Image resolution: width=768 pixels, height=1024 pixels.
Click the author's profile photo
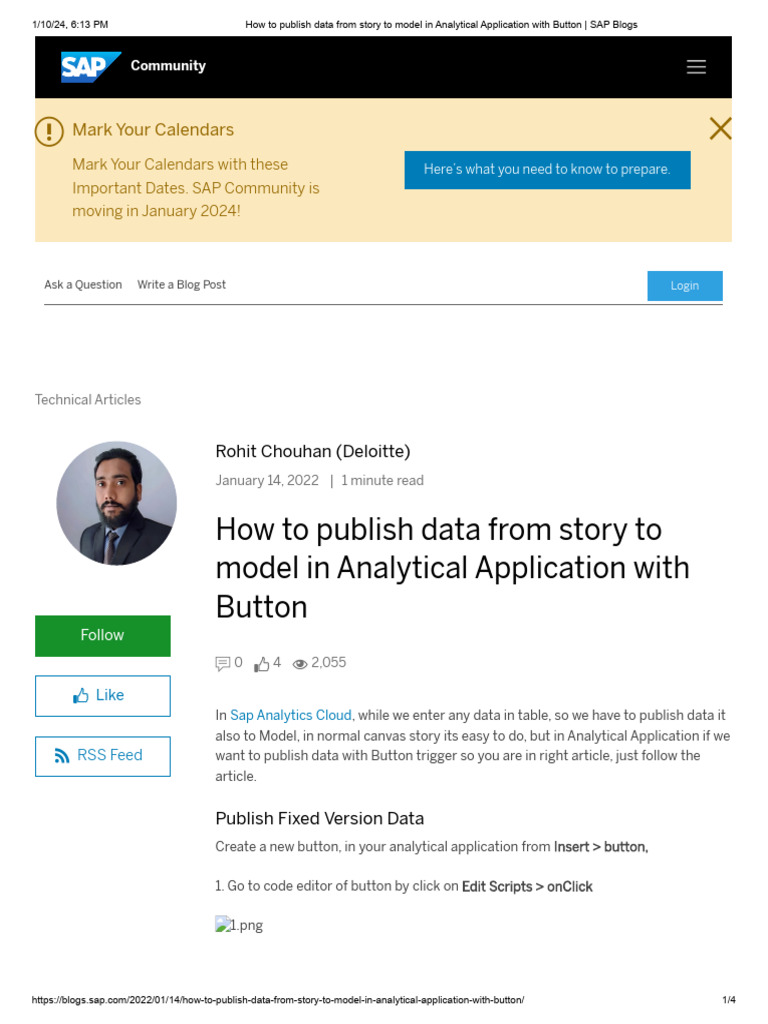click(x=116, y=503)
